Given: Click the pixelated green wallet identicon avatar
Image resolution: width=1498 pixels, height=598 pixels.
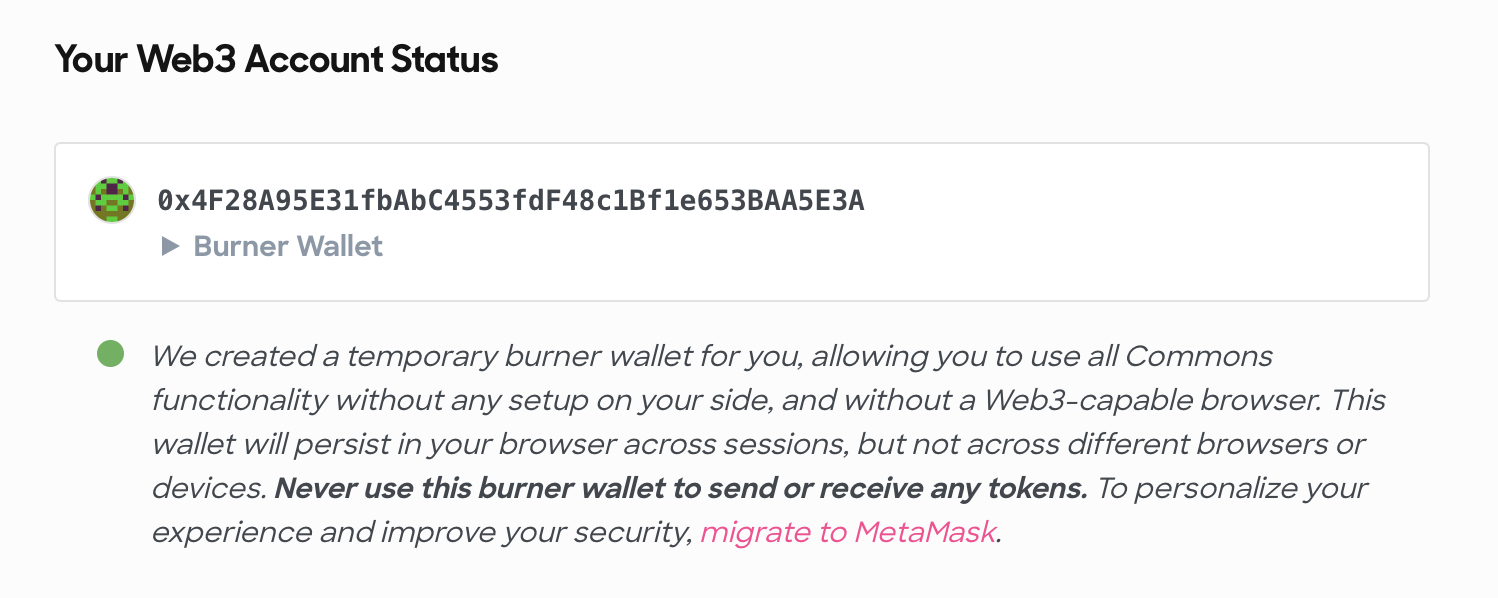Looking at the screenshot, I should pyautogui.click(x=112, y=200).
